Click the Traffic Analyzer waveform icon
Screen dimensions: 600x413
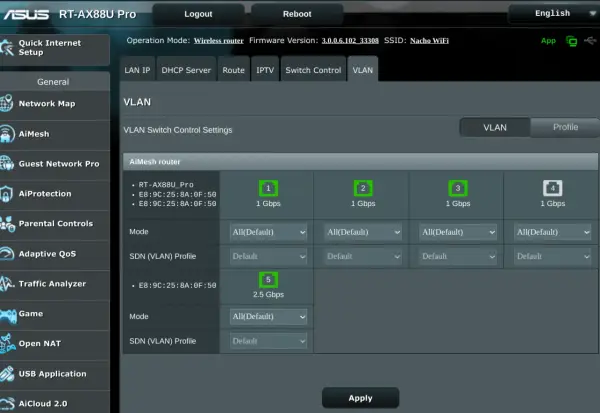pyautogui.click(x=7, y=284)
